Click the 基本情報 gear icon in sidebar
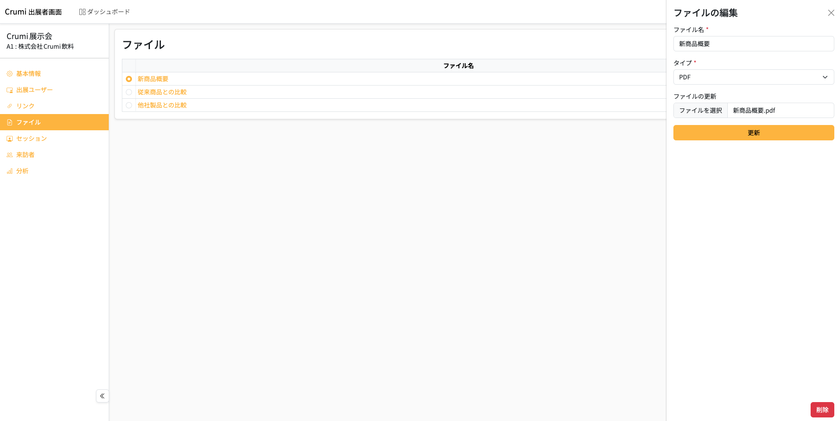The image size is (840, 421). (x=9, y=73)
